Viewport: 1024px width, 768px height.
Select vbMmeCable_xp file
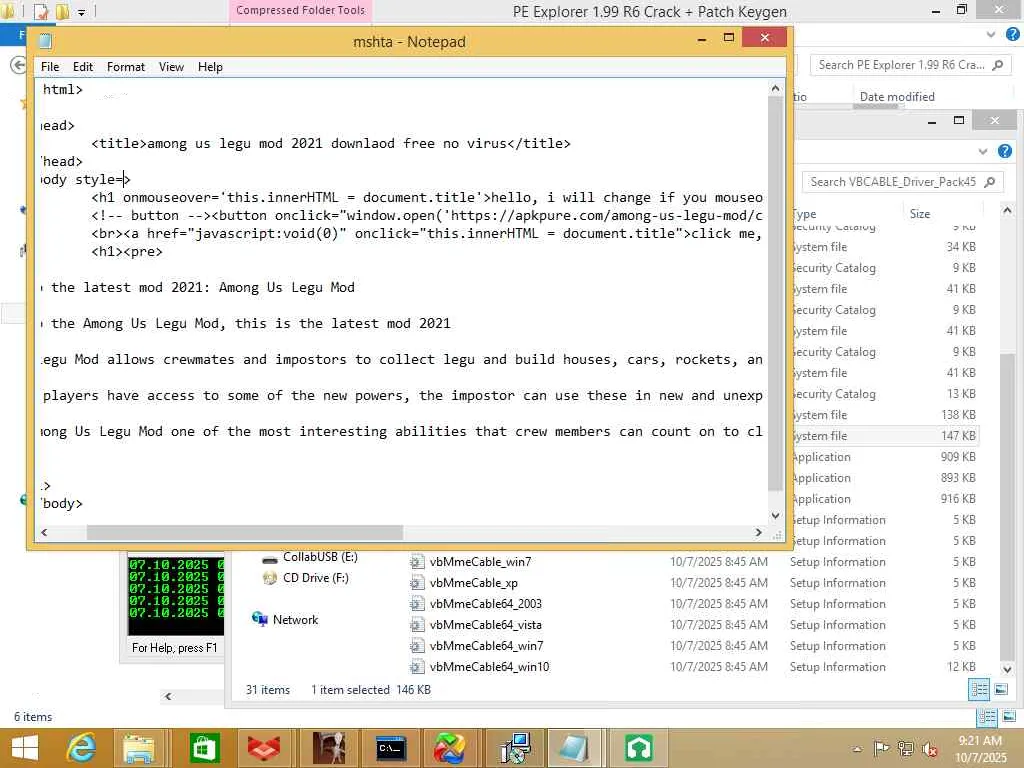pos(473,583)
